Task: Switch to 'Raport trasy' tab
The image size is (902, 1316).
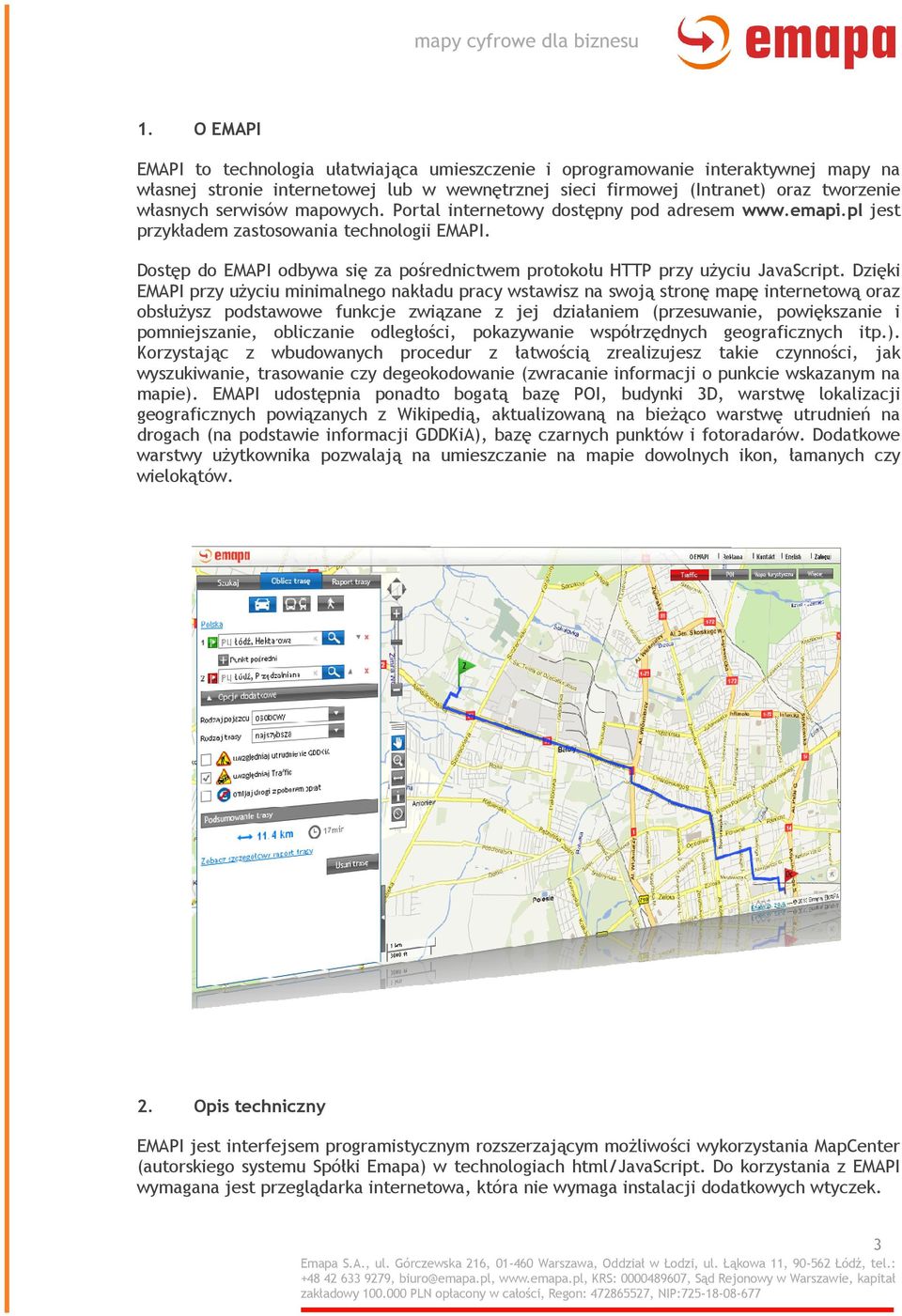Action: point(351,582)
